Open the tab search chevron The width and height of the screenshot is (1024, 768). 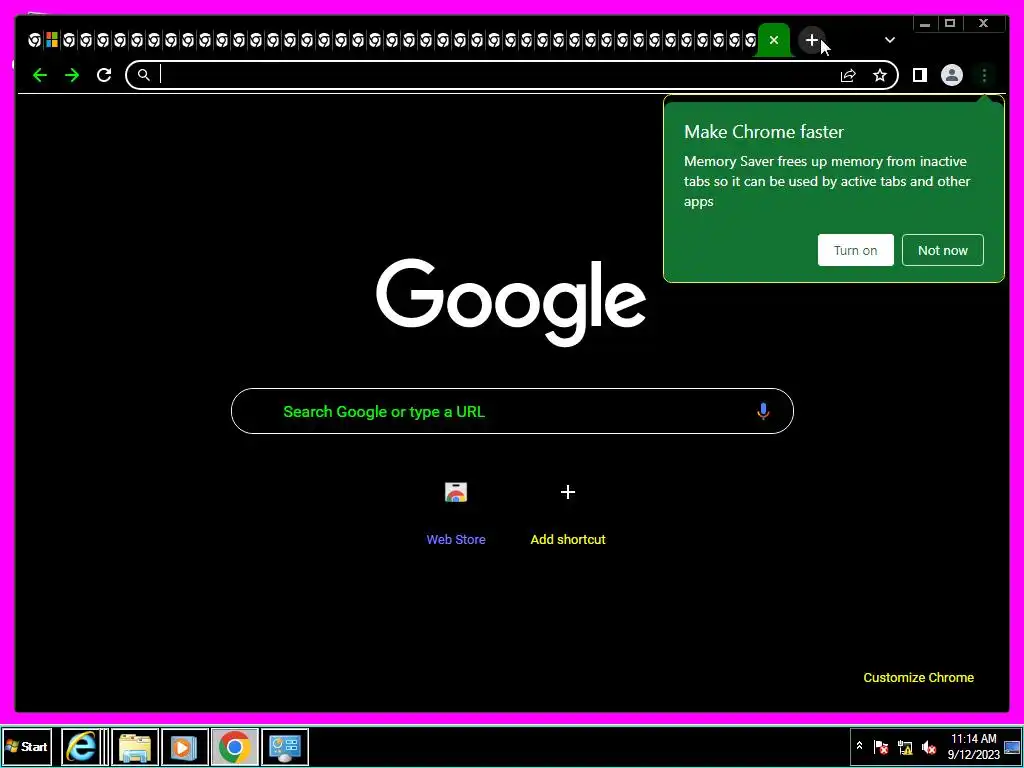point(889,40)
